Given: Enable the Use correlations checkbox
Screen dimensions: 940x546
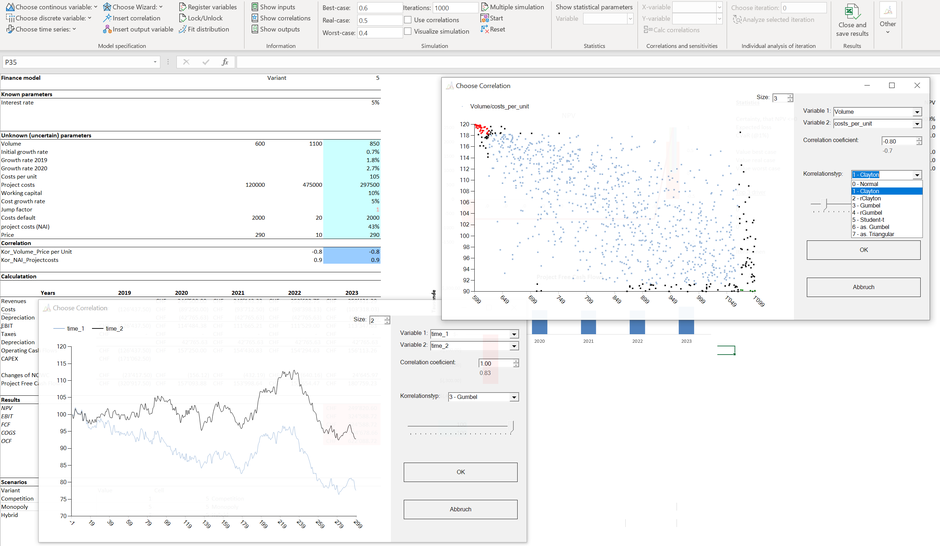Looking at the screenshot, I should pyautogui.click(x=408, y=20).
